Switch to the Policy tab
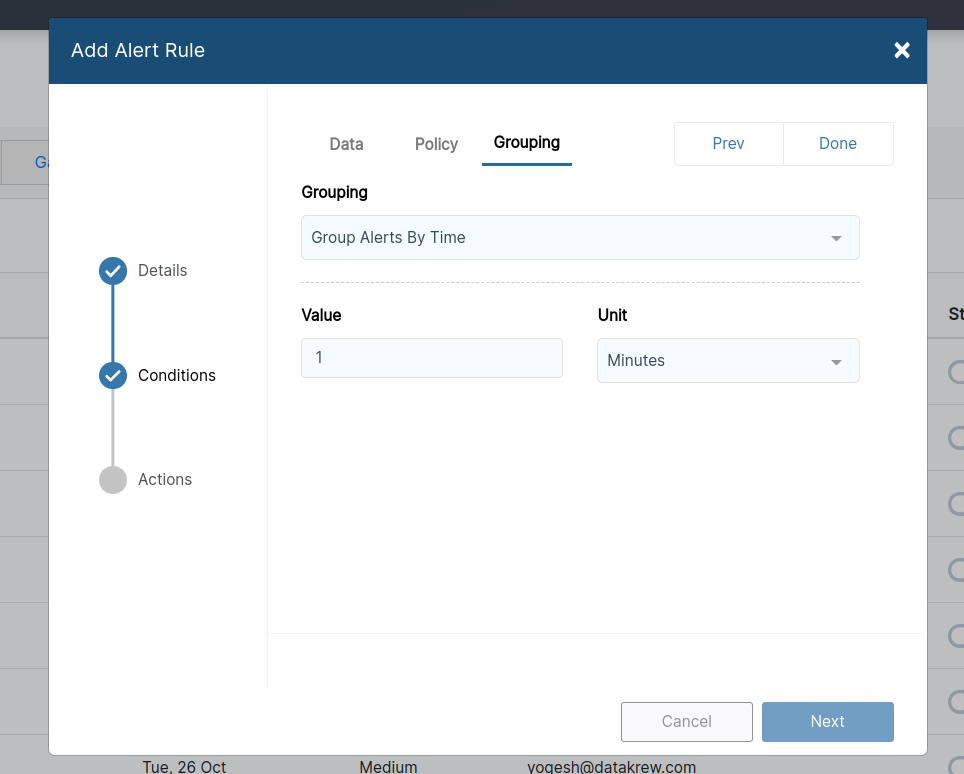Viewport: 964px width, 774px height. point(436,143)
